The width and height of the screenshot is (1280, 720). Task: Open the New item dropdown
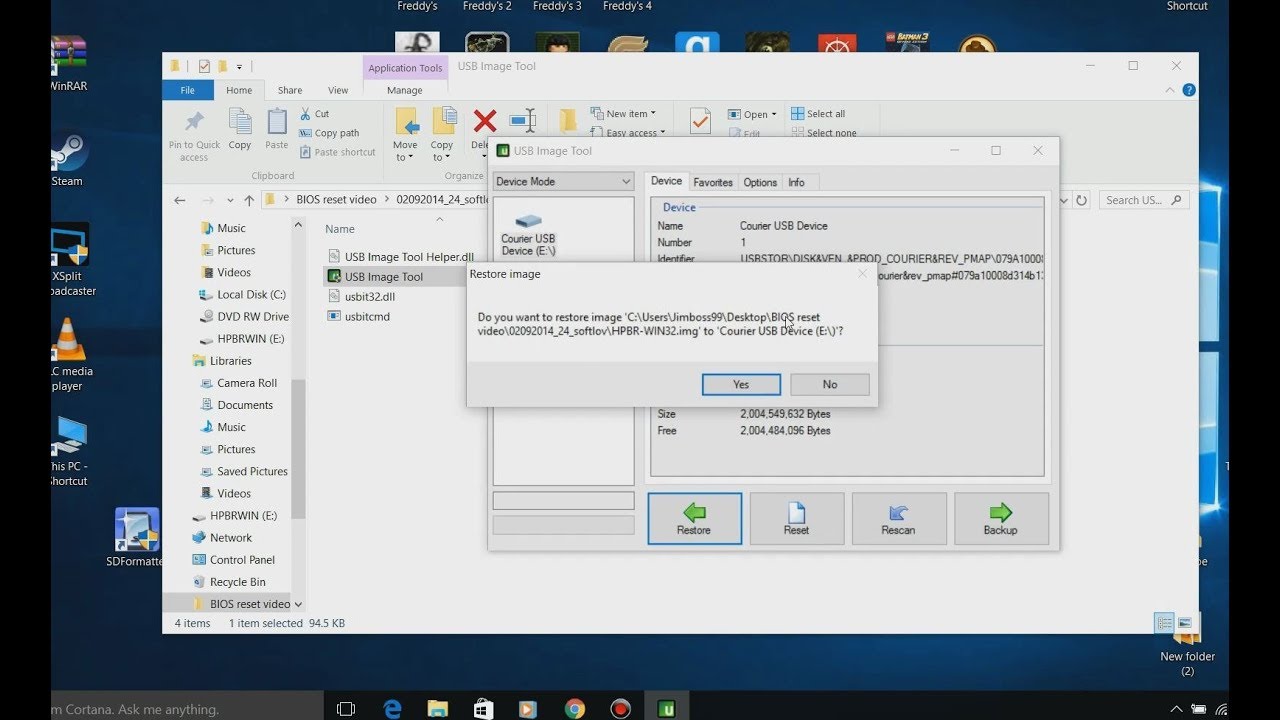click(623, 114)
